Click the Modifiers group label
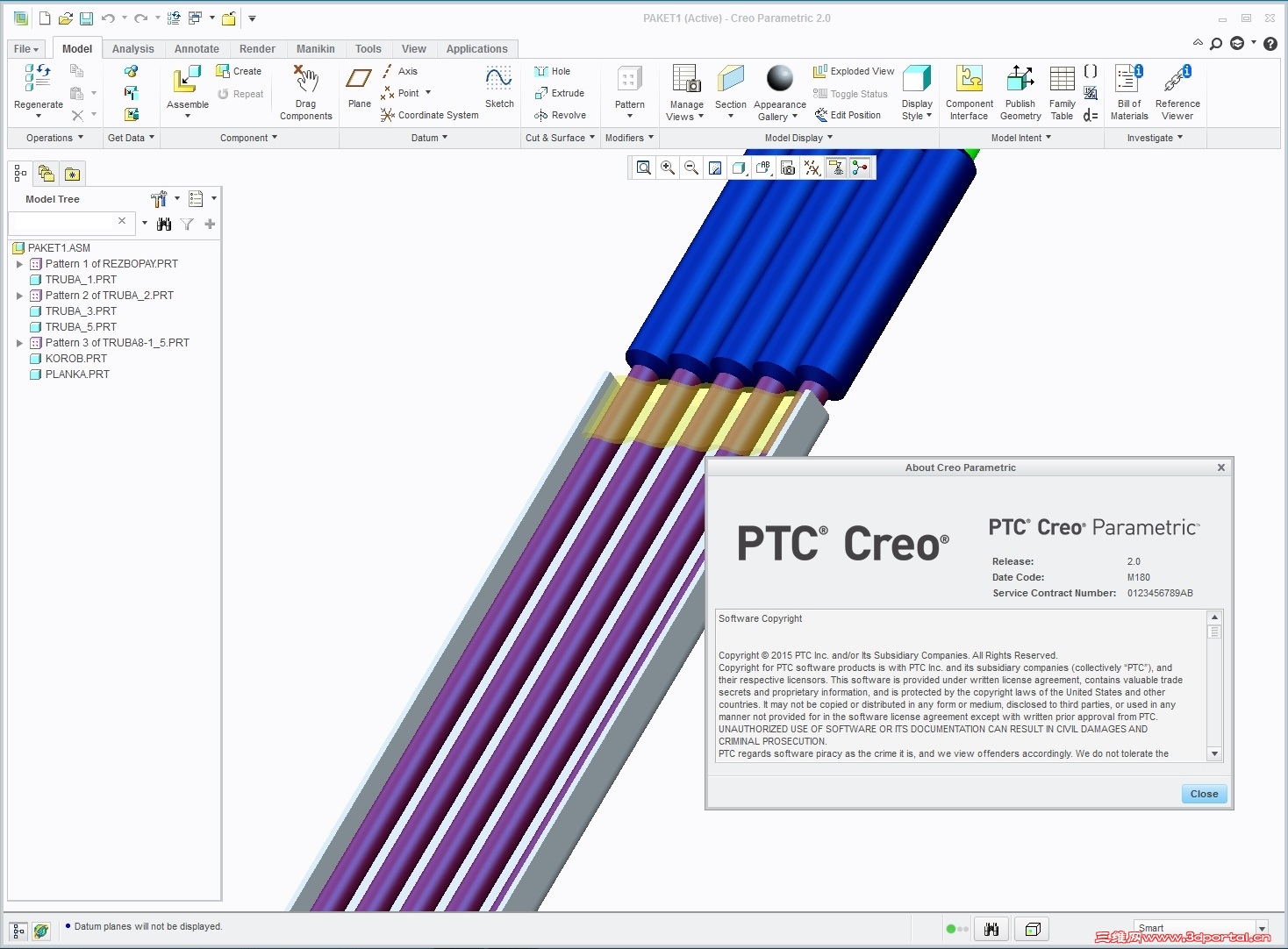Screen dimensions: 1288x949 pos(629,138)
